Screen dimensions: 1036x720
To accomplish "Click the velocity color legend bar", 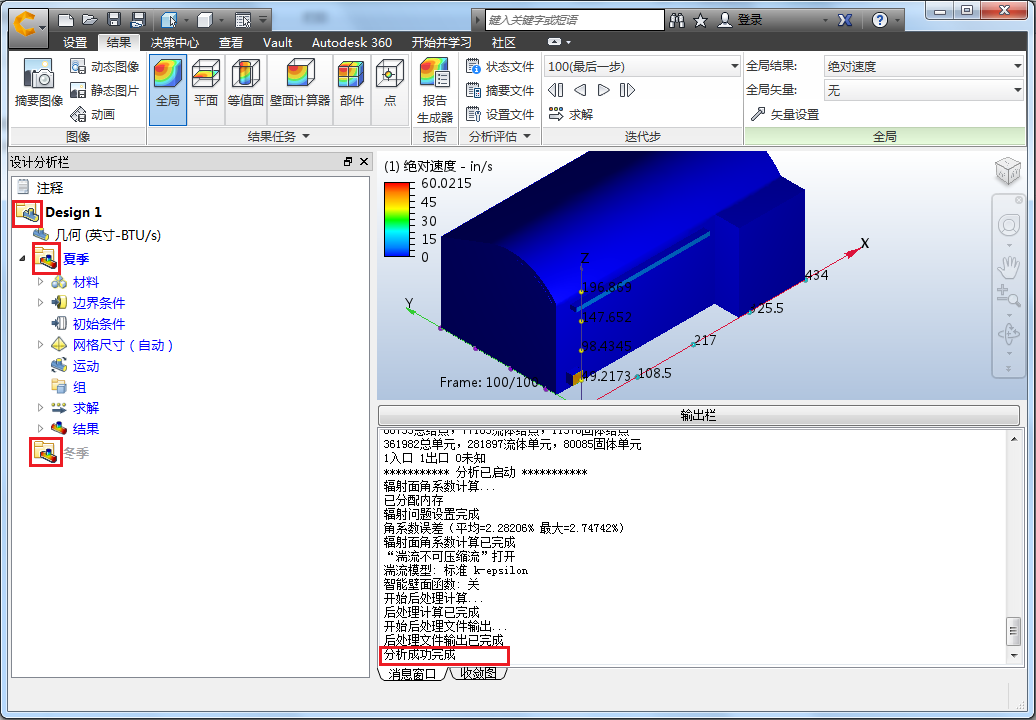I will (397, 219).
